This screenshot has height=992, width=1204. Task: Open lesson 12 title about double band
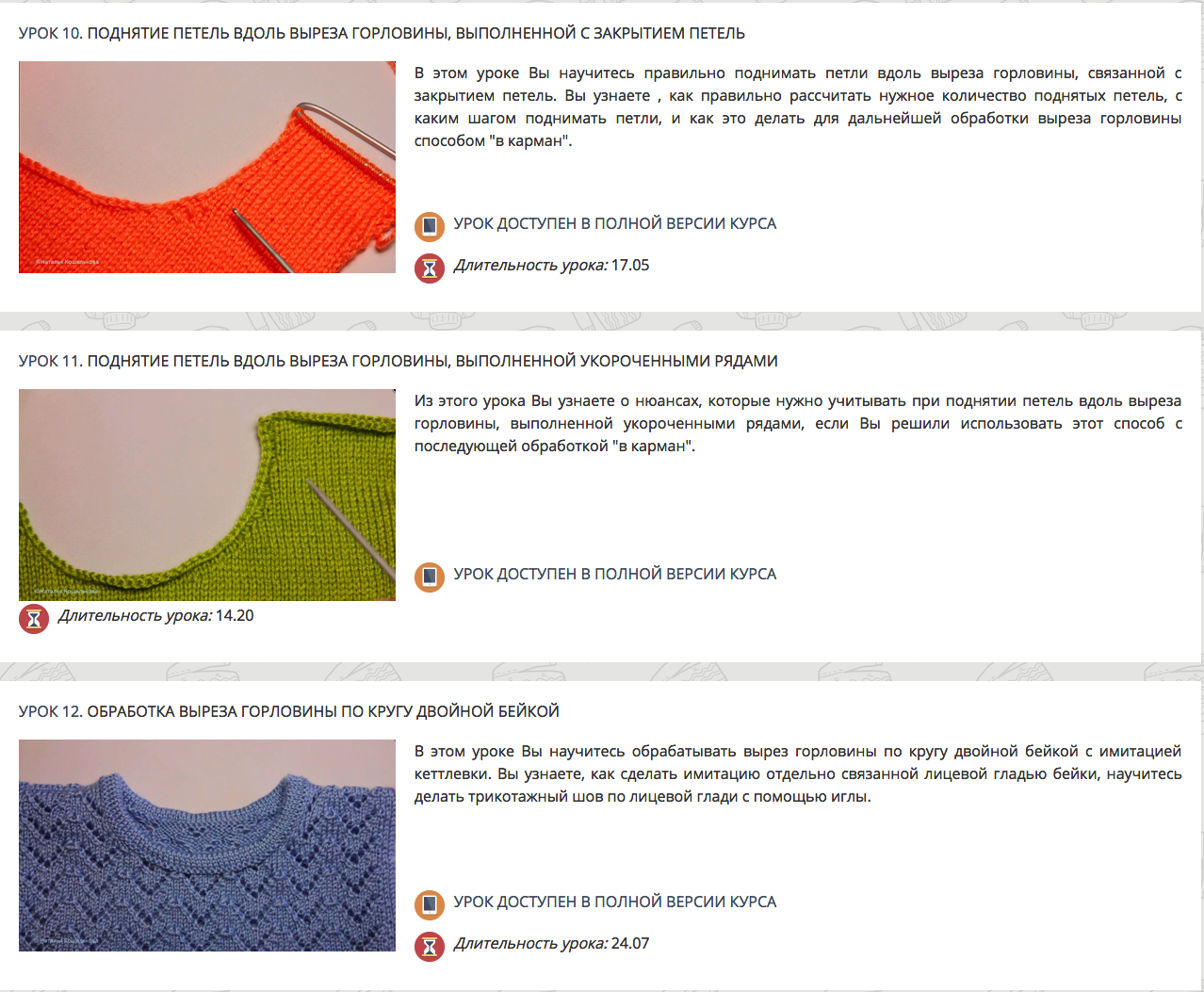click(x=289, y=711)
